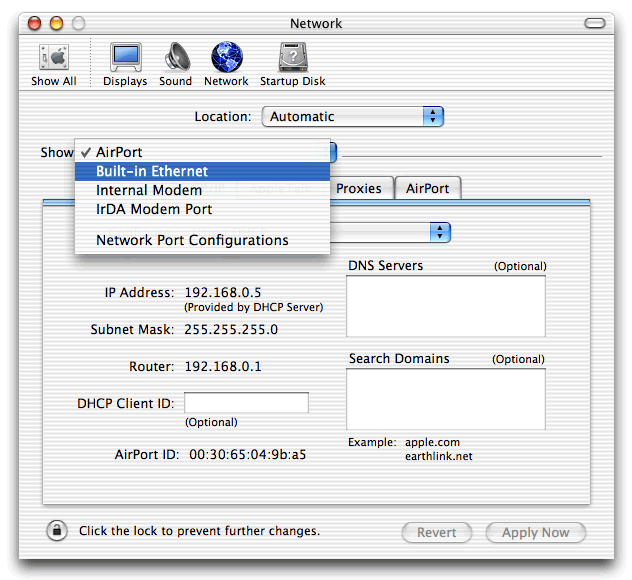Choose Built-in Ethernet from the list
This screenshot has height=580, width=632.
coord(152,171)
